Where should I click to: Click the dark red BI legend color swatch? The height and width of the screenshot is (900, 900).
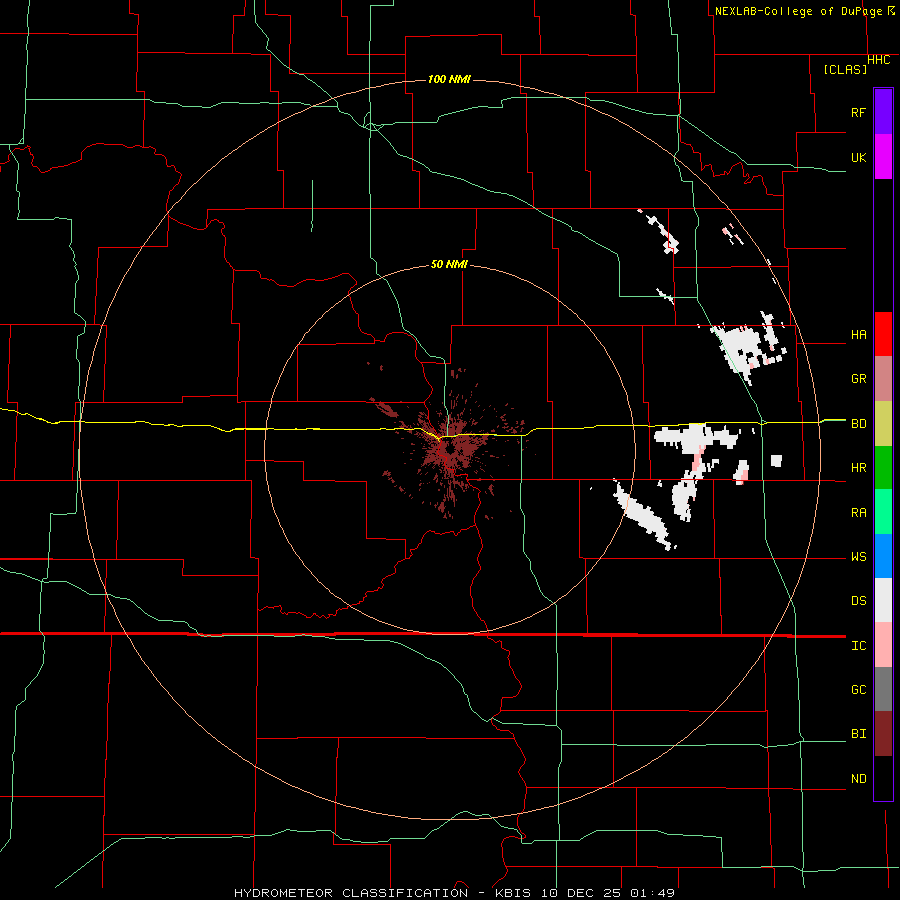click(883, 734)
